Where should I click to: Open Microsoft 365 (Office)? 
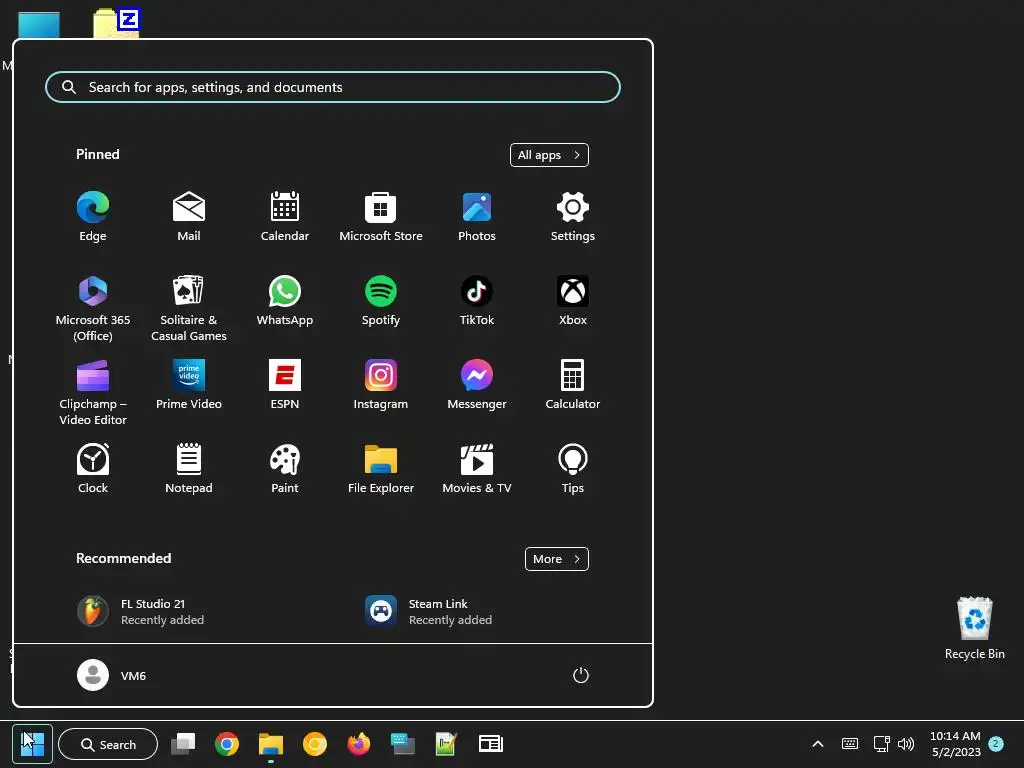click(x=93, y=308)
